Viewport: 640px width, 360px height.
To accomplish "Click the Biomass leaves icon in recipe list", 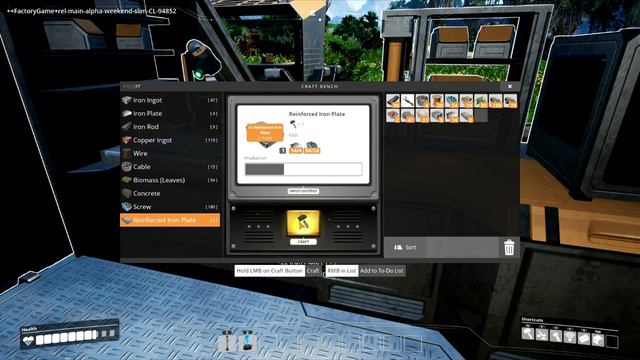I will click(x=127, y=180).
